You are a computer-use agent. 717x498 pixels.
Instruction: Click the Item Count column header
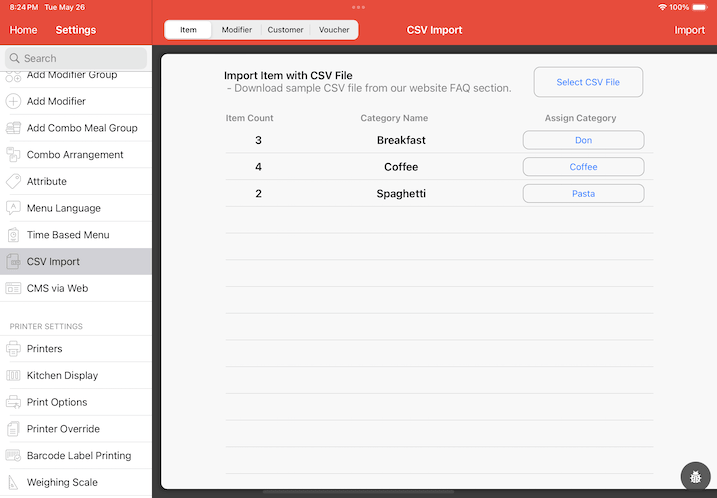tap(249, 118)
